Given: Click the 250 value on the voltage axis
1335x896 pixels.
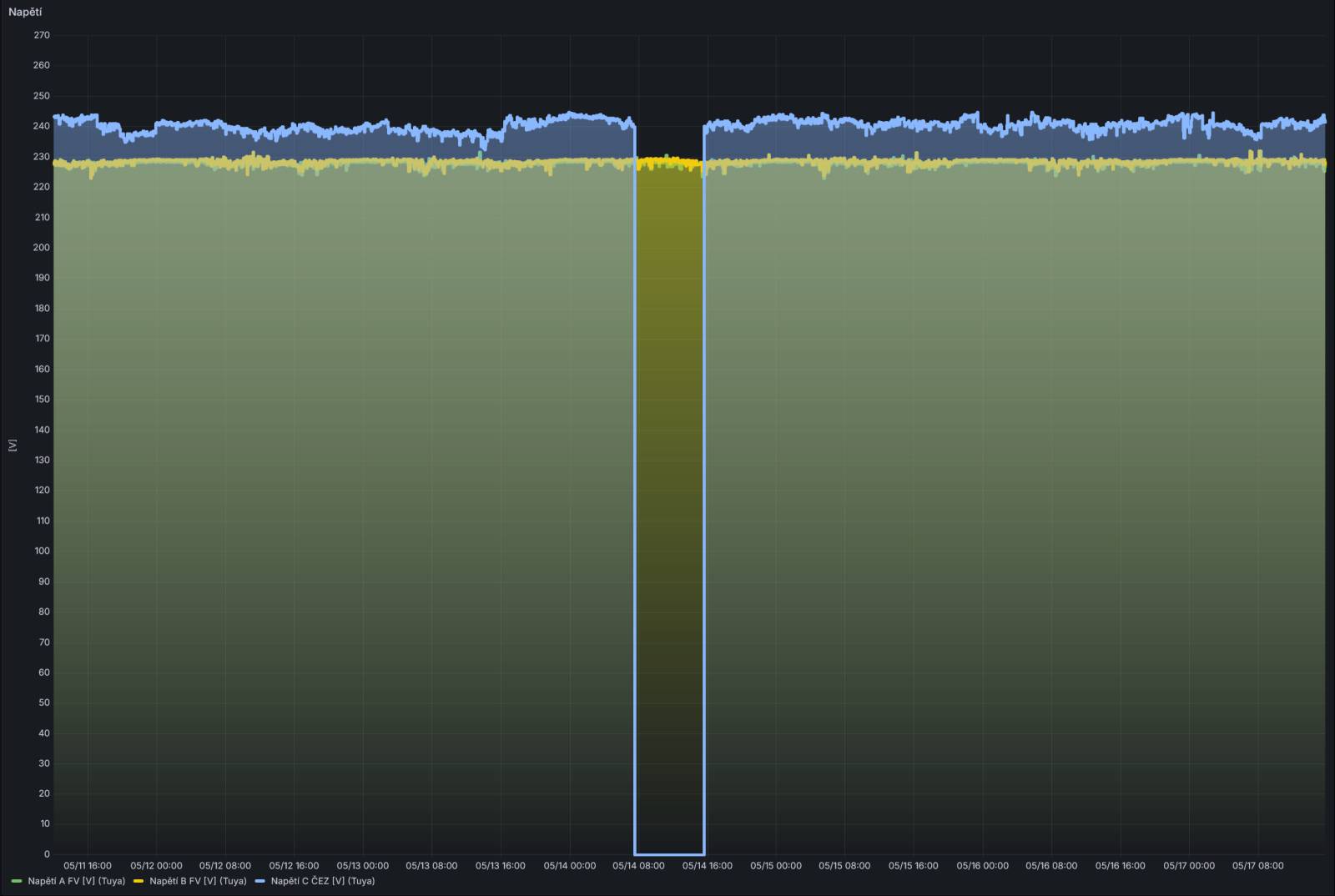Looking at the screenshot, I should click(x=42, y=96).
